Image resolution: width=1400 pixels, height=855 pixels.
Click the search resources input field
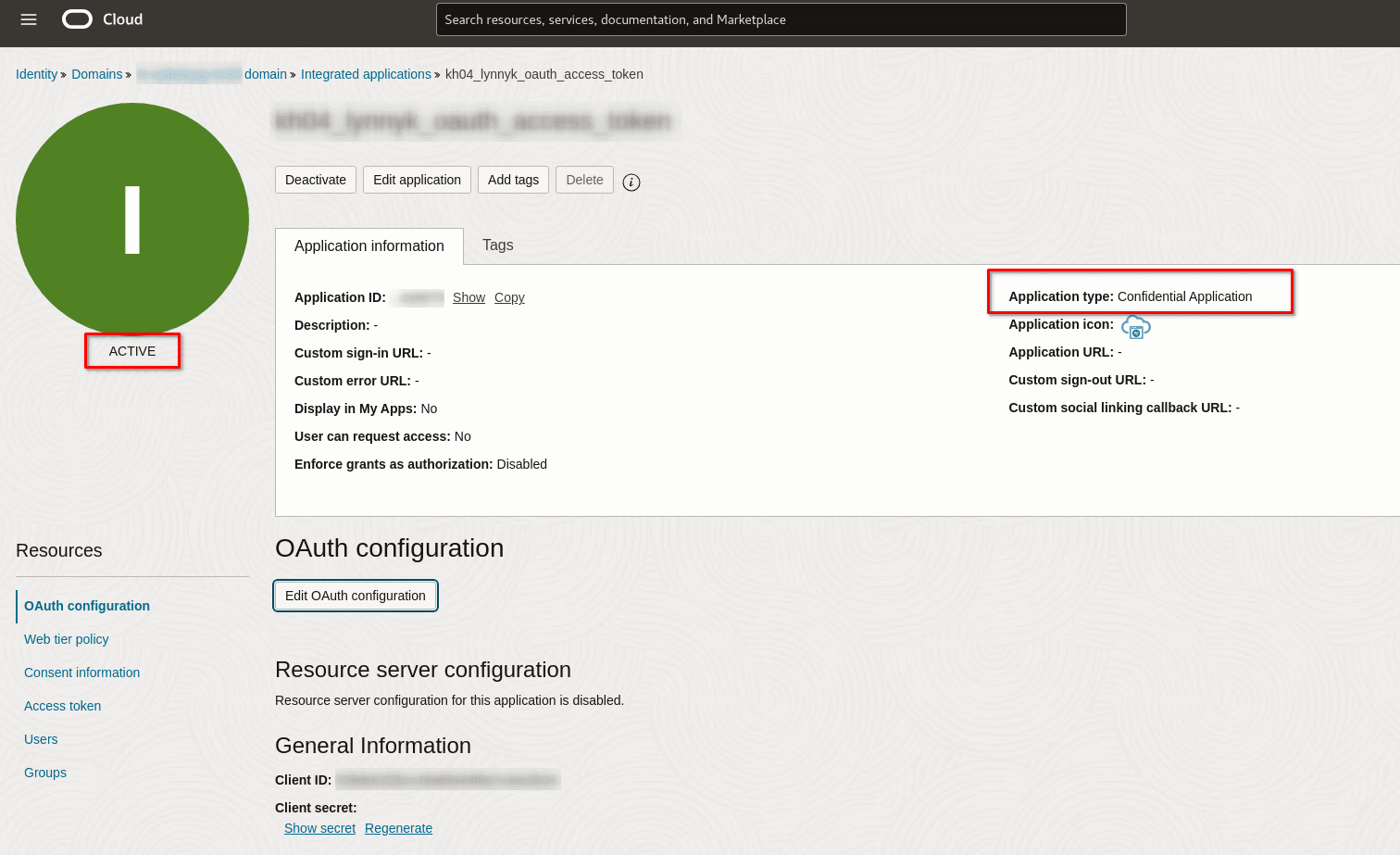pos(781,19)
